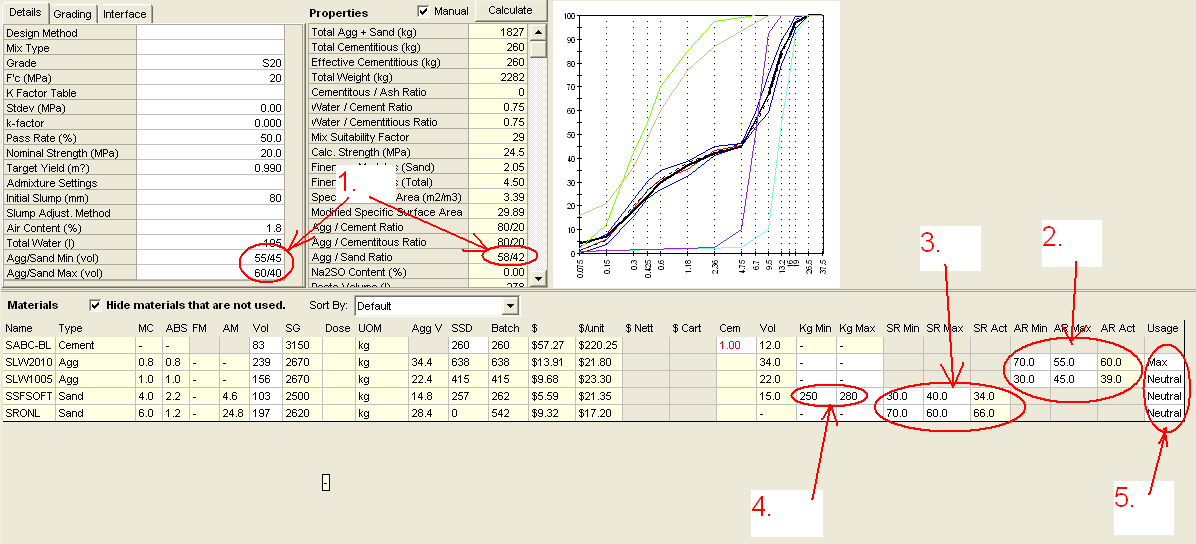1196x544 pixels.
Task: Click the Properties list scroll up arrow
Action: (x=539, y=32)
